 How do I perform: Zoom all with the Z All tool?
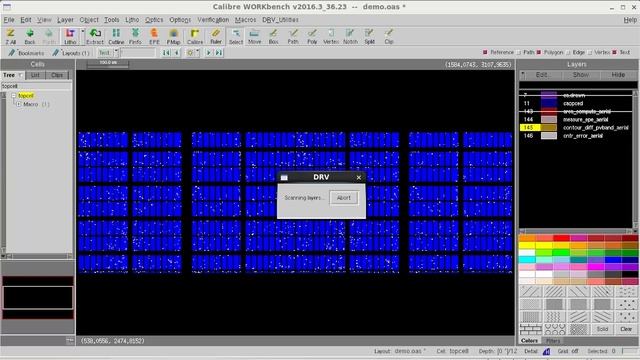pos(11,36)
